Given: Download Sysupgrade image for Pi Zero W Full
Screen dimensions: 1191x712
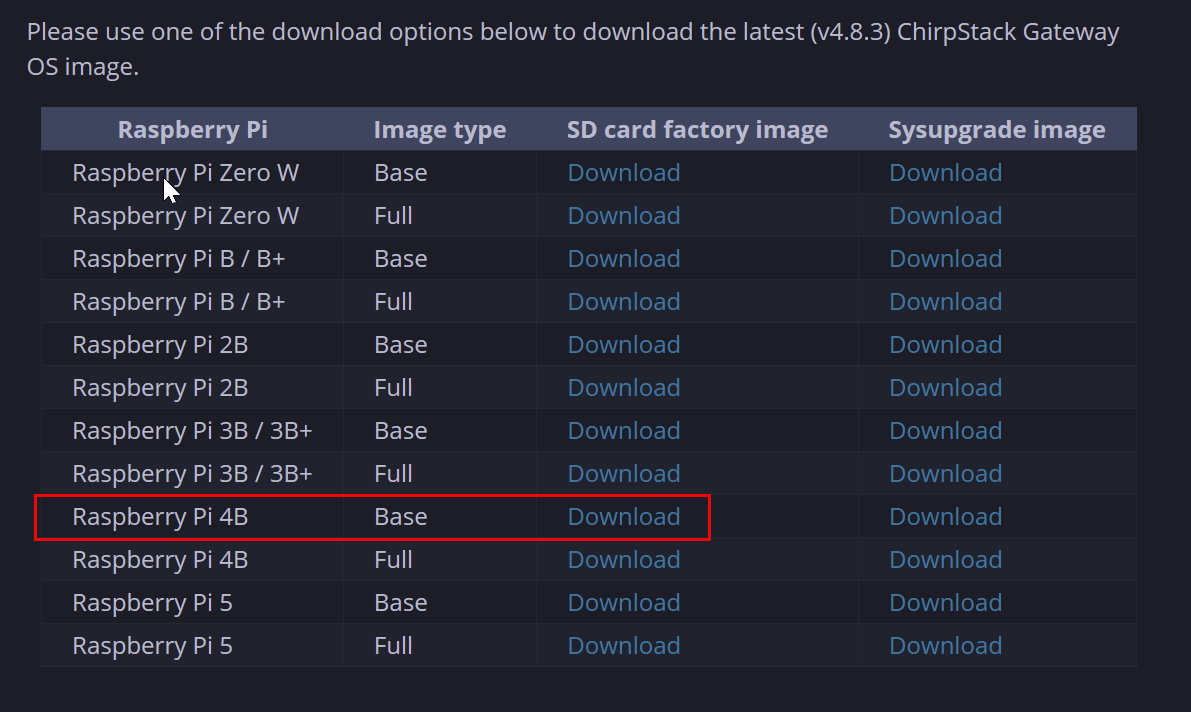Looking at the screenshot, I should click(x=945, y=216).
